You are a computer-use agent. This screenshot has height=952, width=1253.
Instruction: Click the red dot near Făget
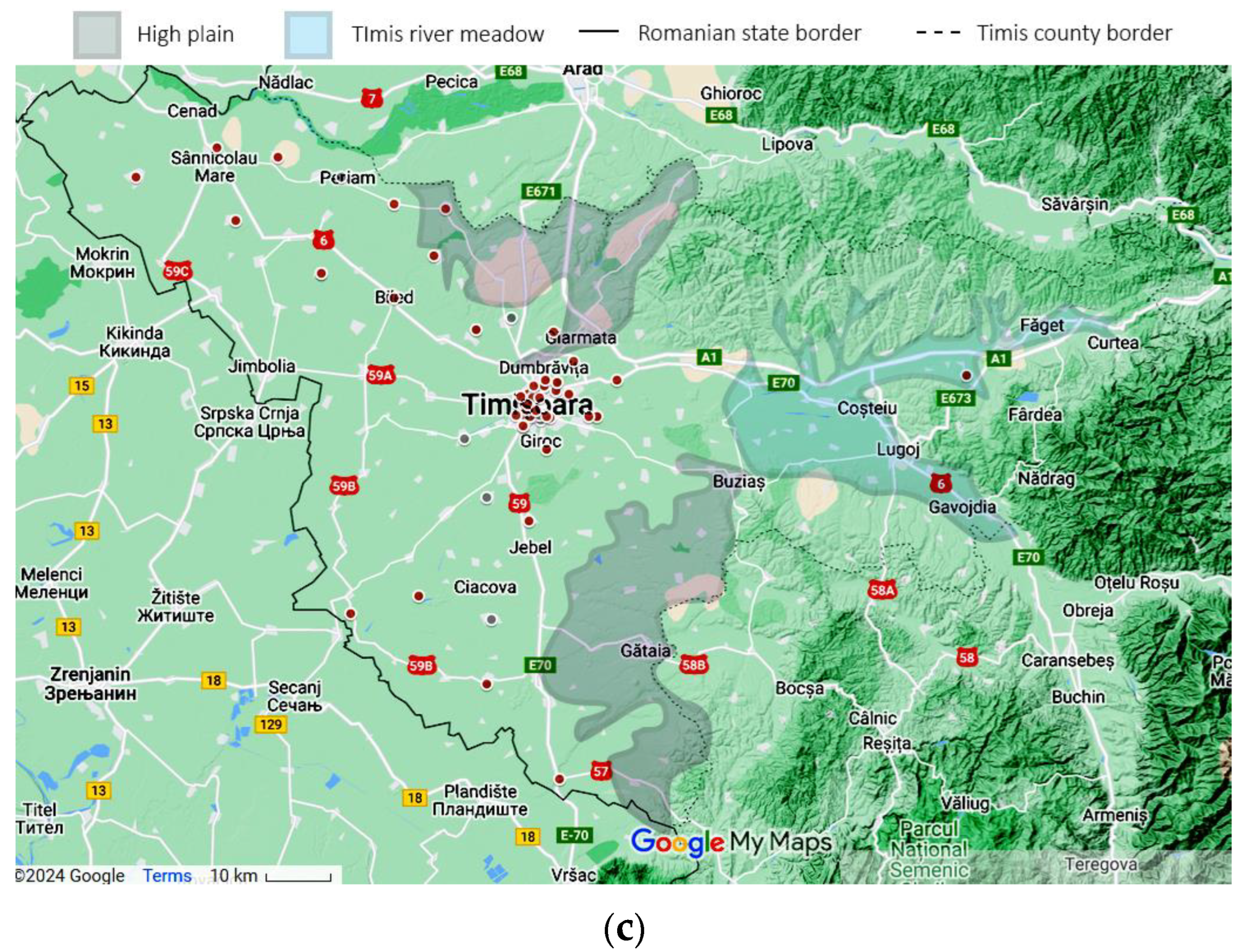point(967,375)
